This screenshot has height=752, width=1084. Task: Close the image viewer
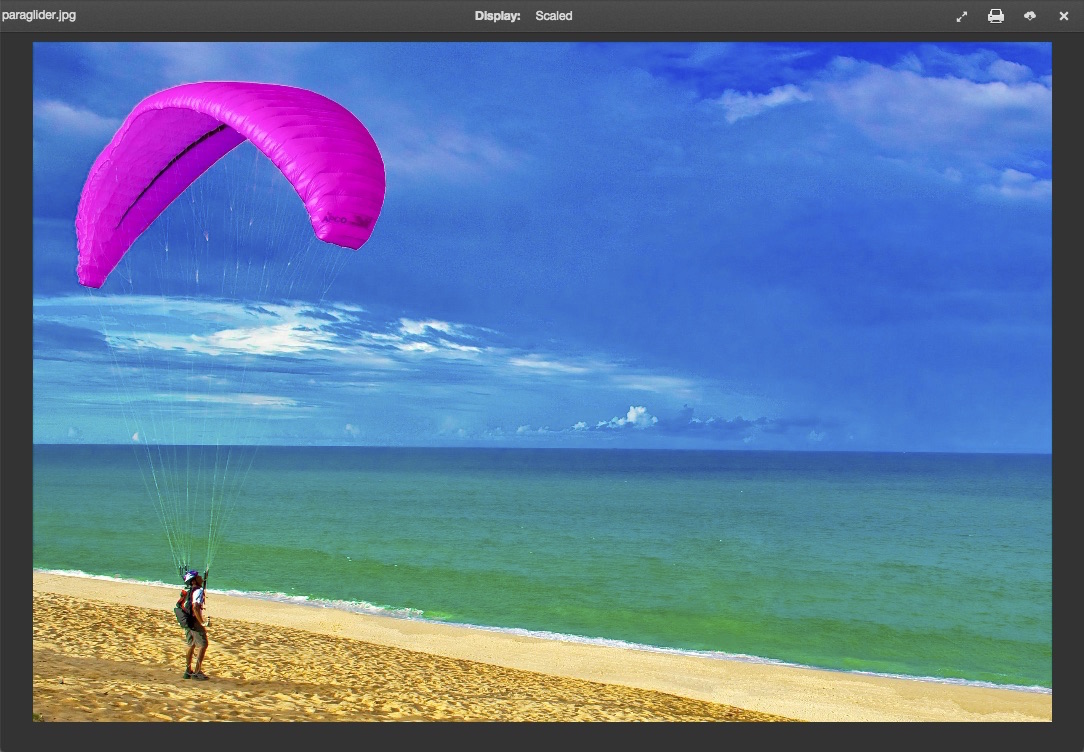click(x=1063, y=16)
